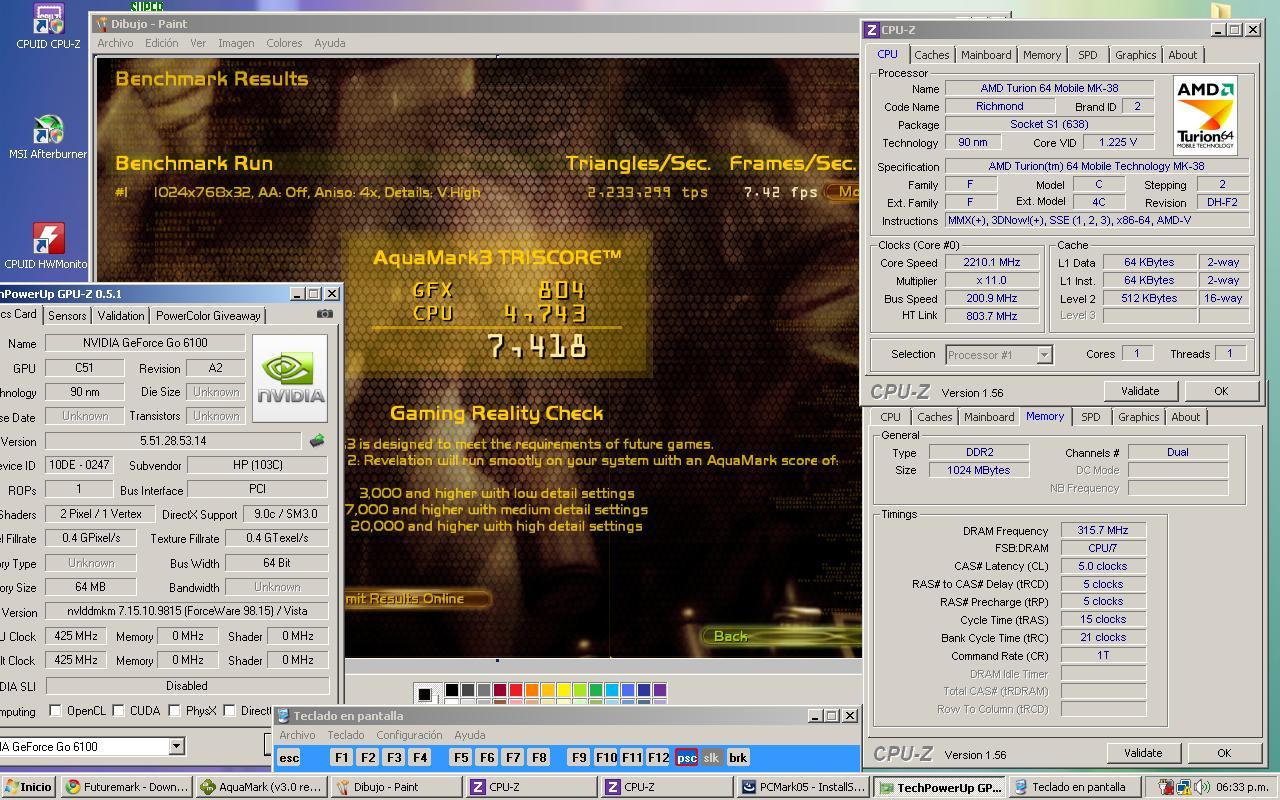Open the Processor #1 selection dropdown

point(1044,354)
